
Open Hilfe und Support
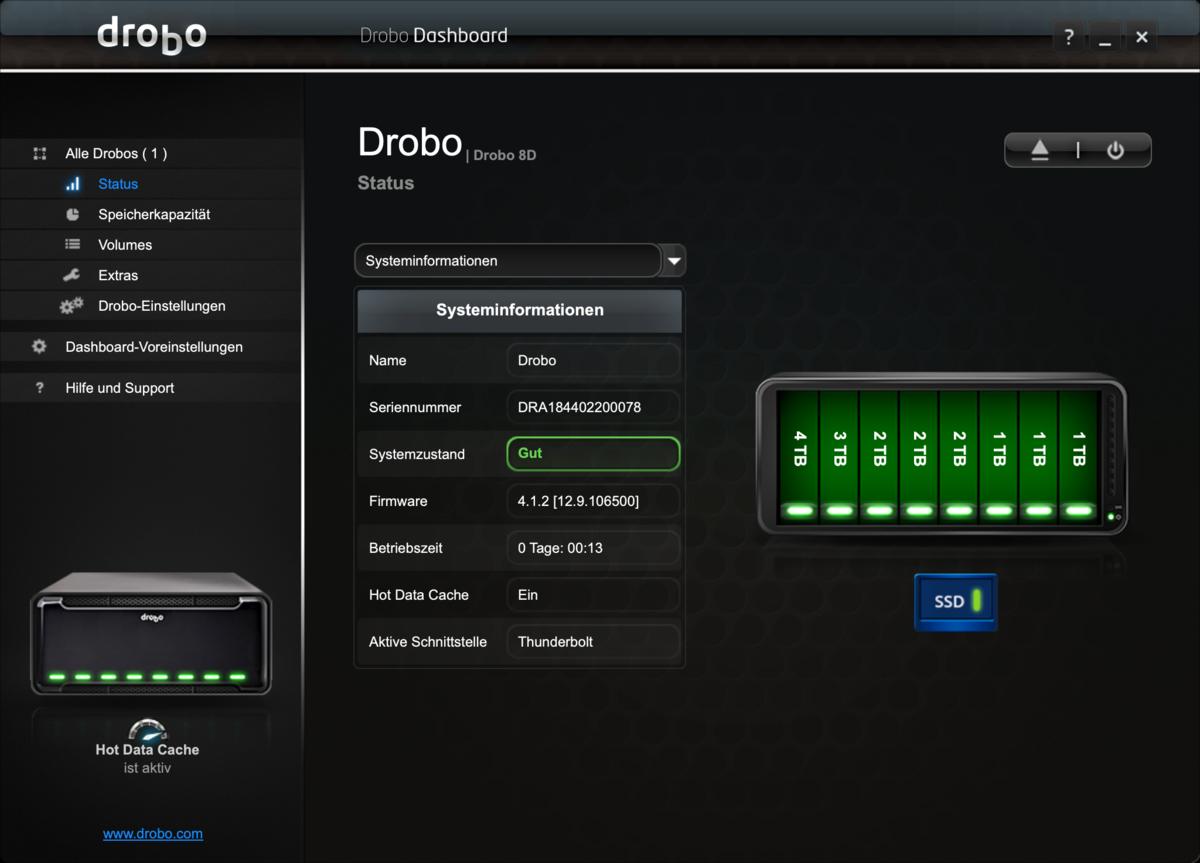[120, 388]
